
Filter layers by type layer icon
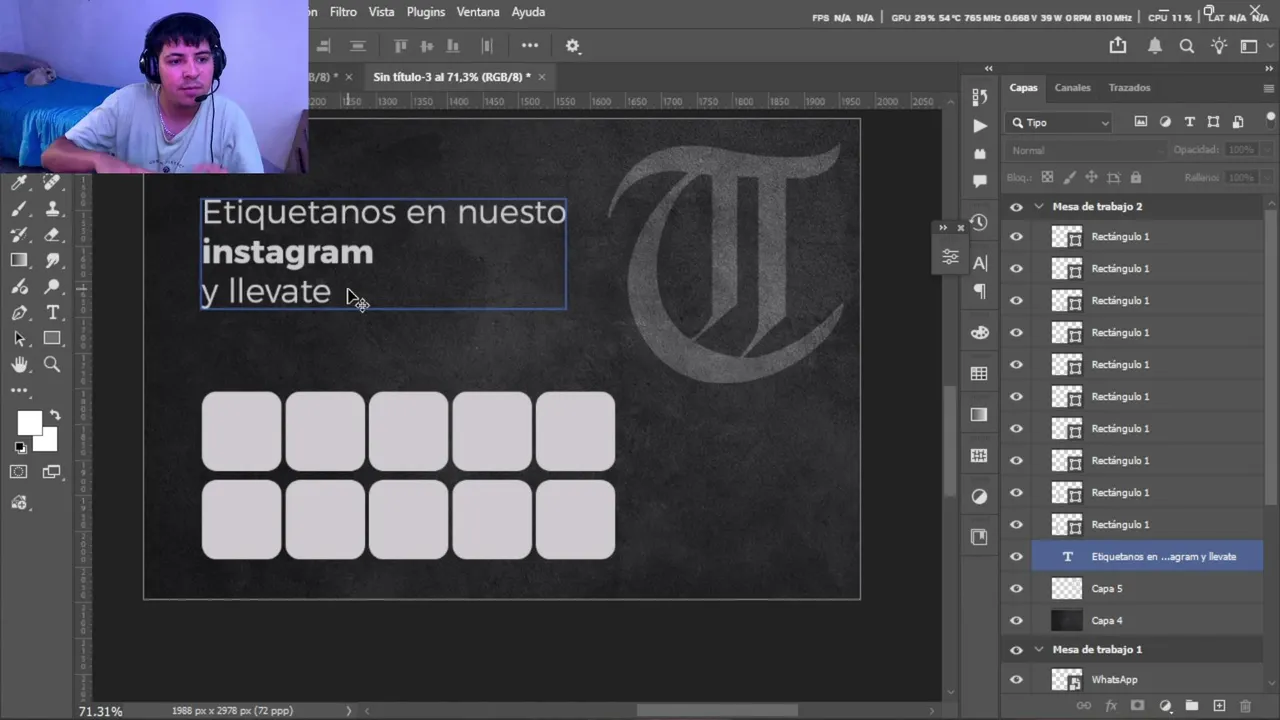click(1189, 122)
